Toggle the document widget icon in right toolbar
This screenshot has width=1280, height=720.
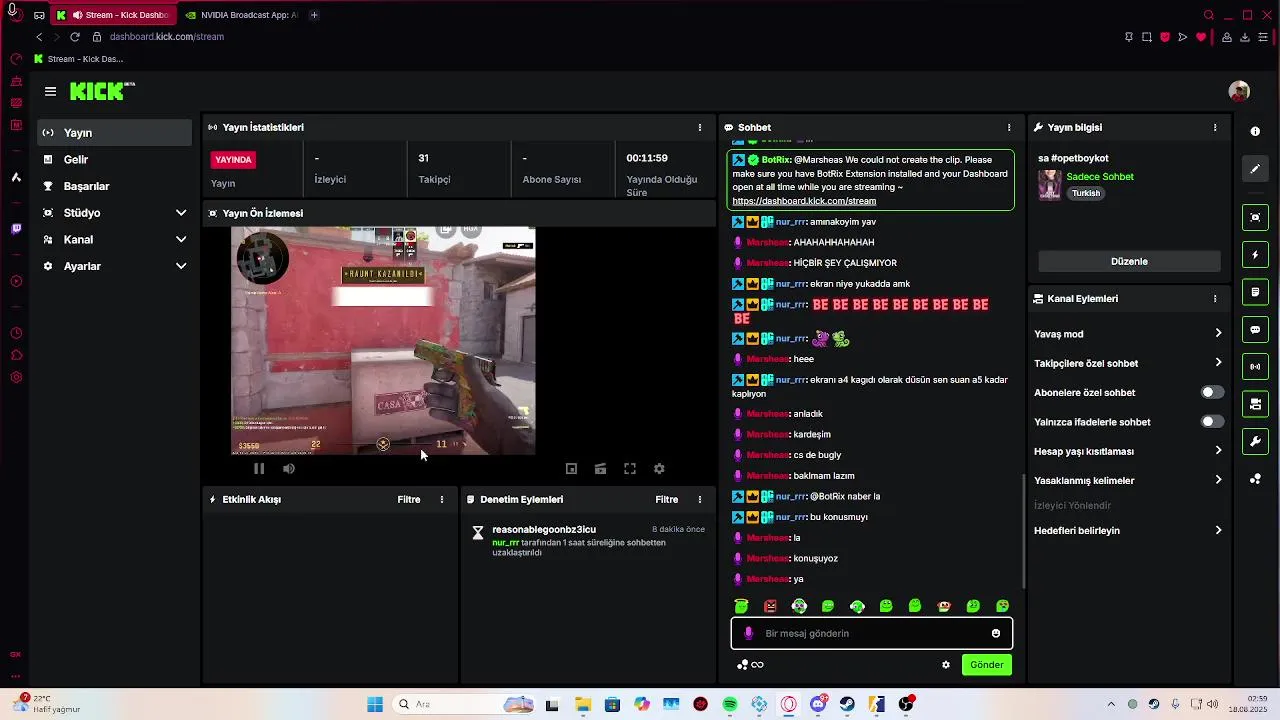[x=1255, y=292]
